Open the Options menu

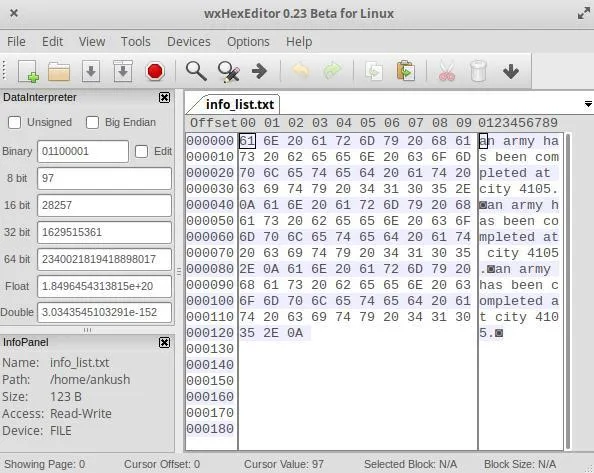click(x=248, y=41)
